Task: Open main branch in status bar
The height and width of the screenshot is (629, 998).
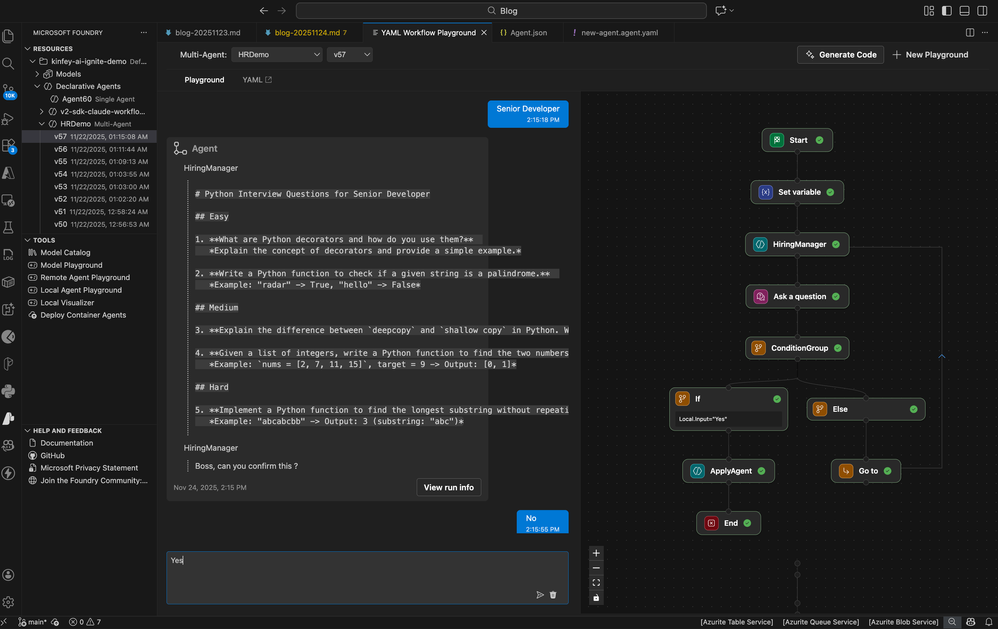Action: [32, 622]
